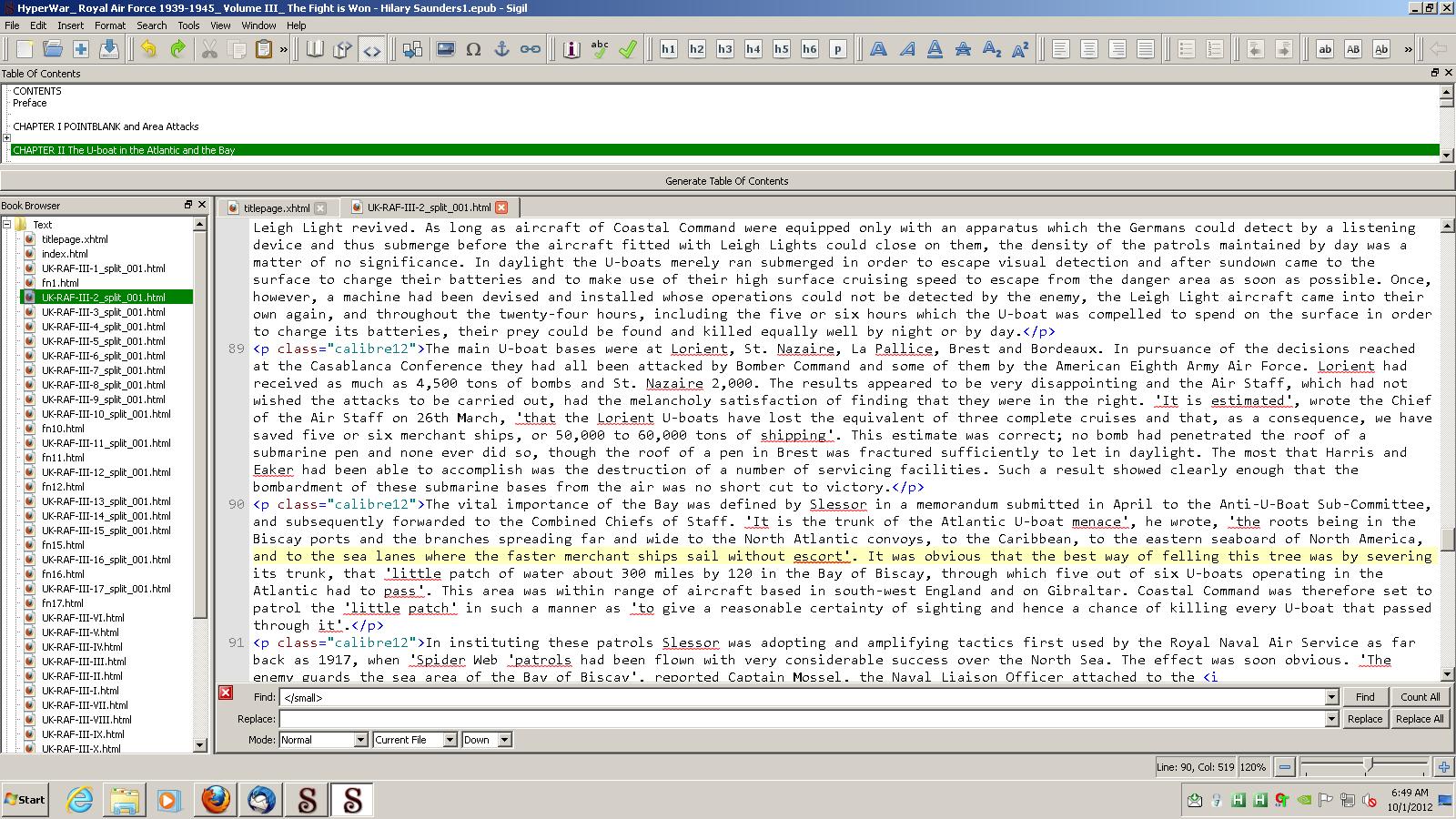The width and height of the screenshot is (1456, 819).
Task: Open the Format menu
Action: (x=110, y=25)
